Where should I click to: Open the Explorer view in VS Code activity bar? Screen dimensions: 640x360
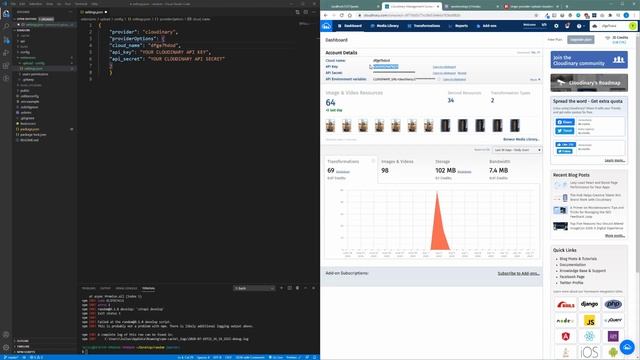[x=6, y=13]
